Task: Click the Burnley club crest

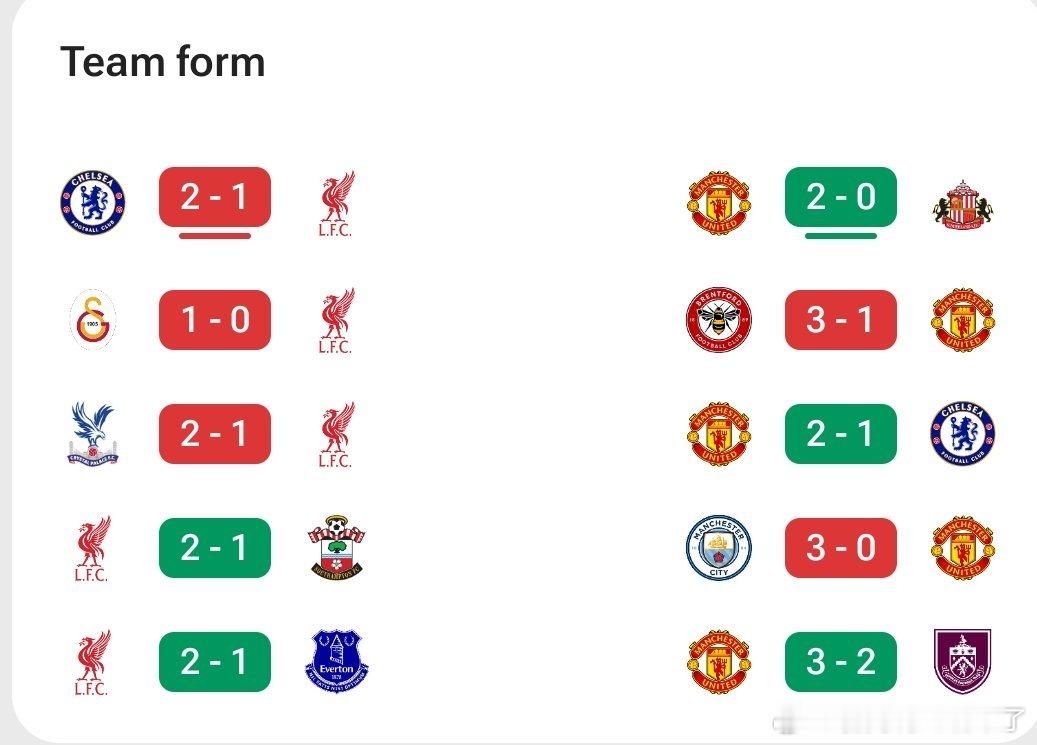Action: (962, 661)
